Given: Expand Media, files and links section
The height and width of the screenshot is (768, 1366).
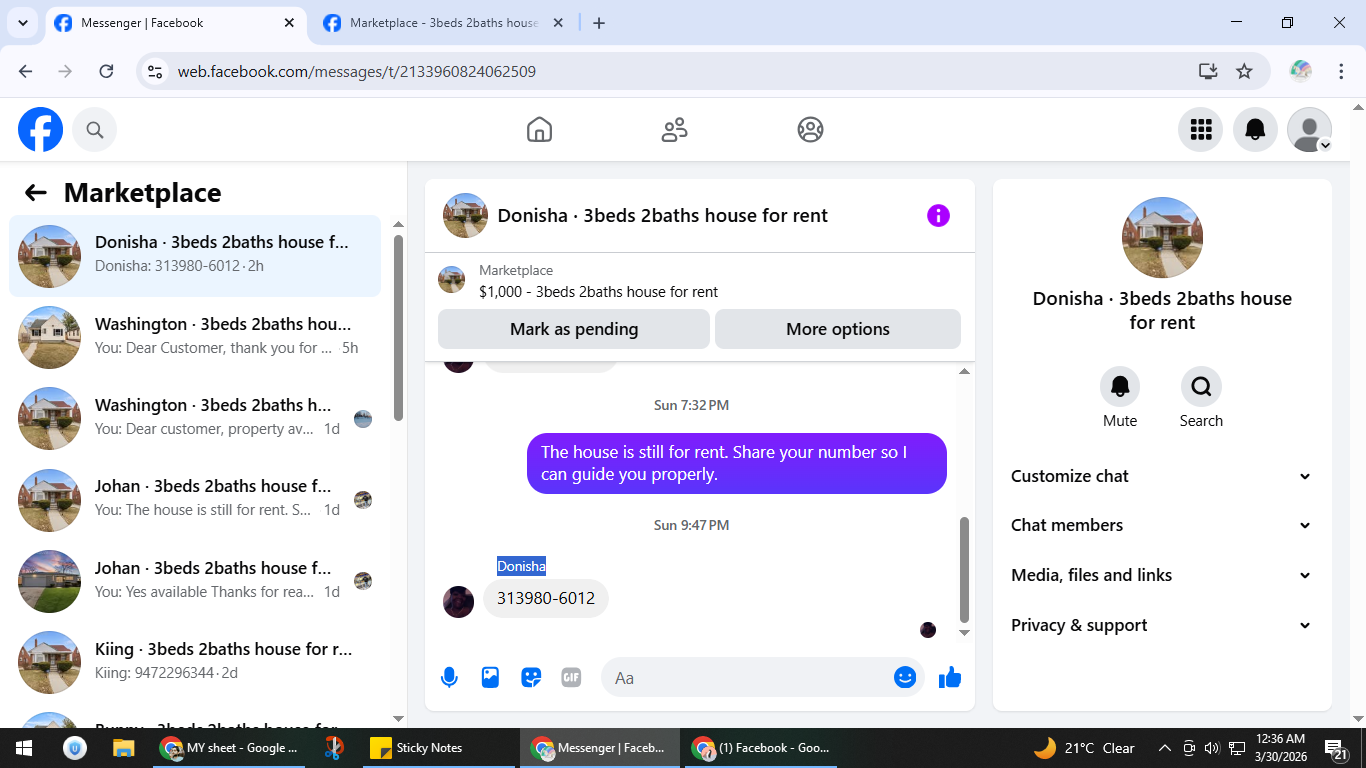Looking at the screenshot, I should tap(1162, 575).
